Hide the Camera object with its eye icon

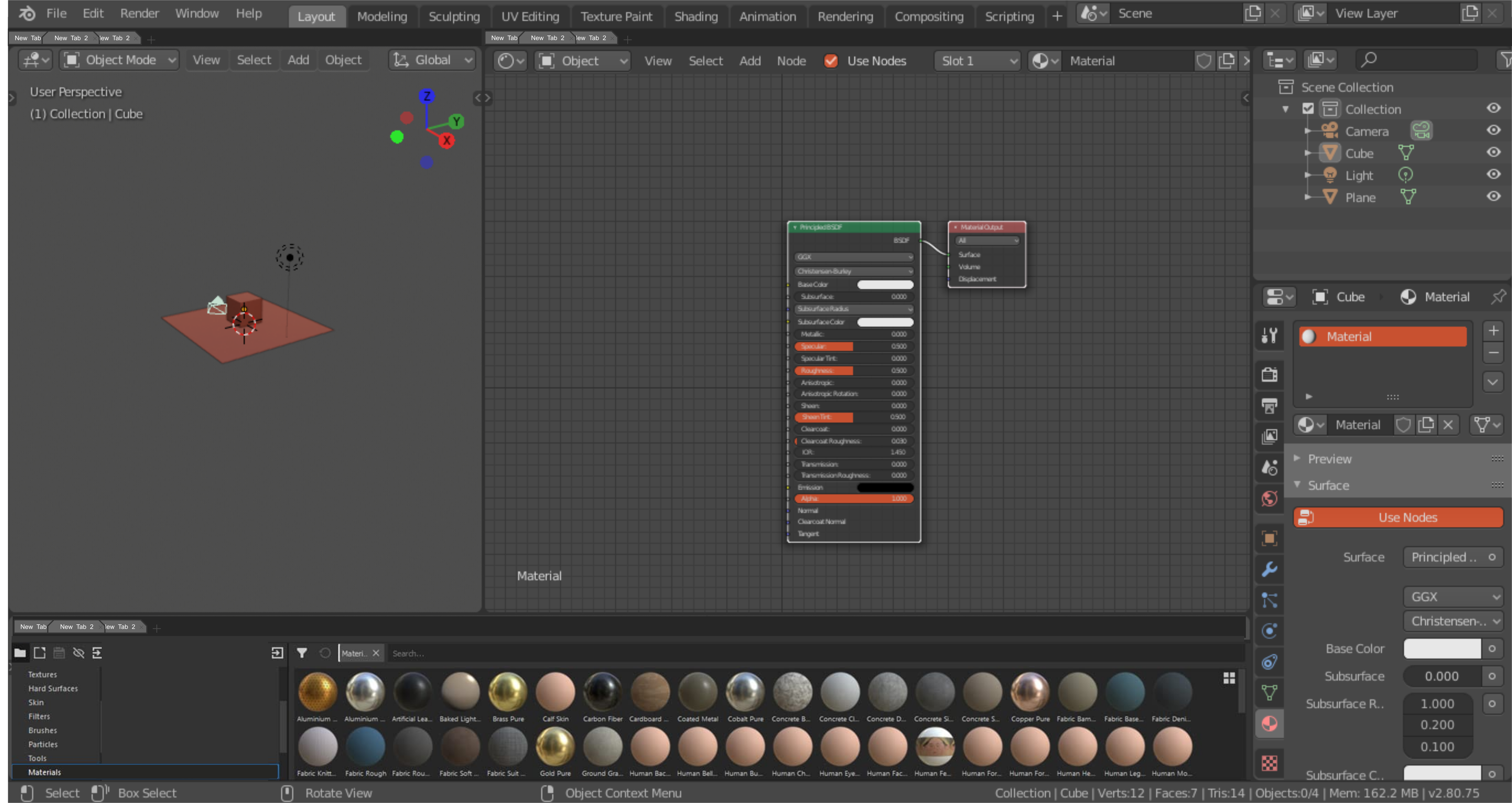click(x=1493, y=130)
